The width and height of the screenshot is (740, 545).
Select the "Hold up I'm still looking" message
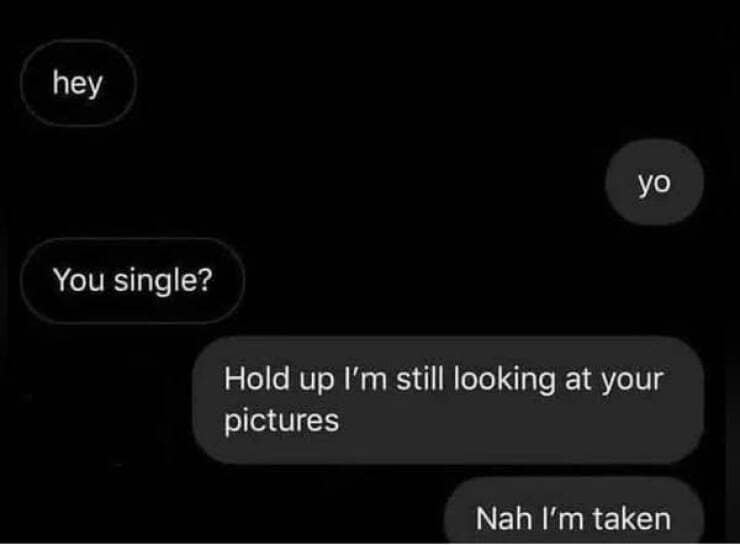pyautogui.click(x=448, y=400)
